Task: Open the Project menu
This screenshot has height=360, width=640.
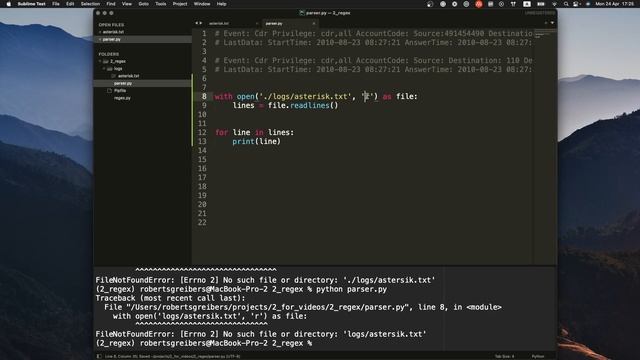Action: click(180, 4)
